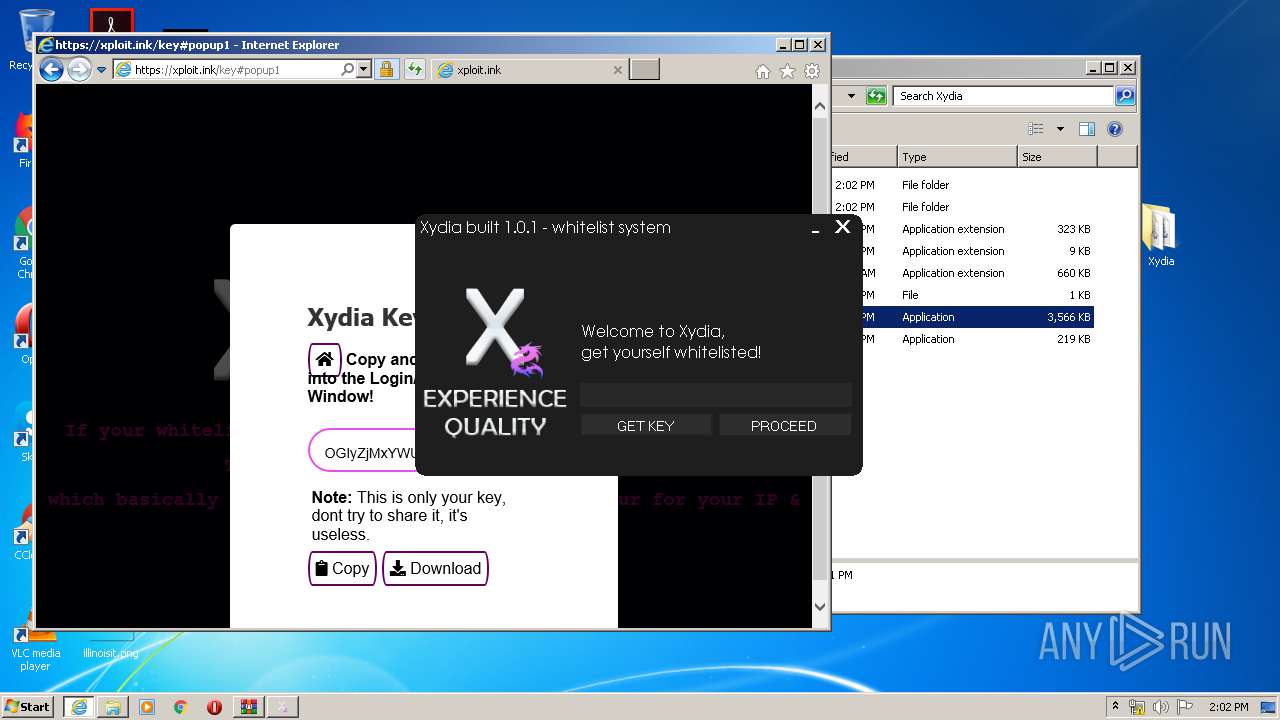Image resolution: width=1280 pixels, height=720 pixels.
Task: Click the Explorer search magnifier button
Action: tap(1125, 96)
